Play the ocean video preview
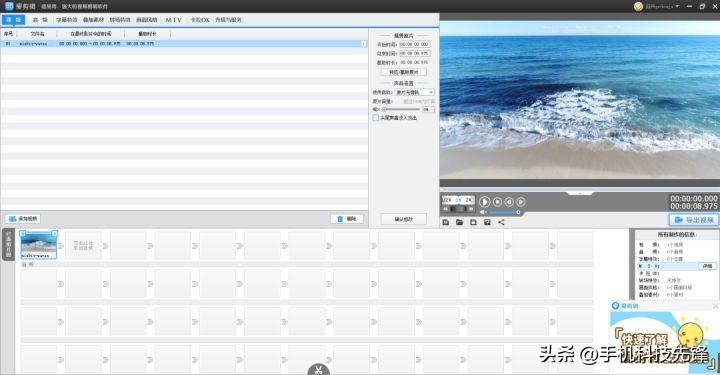This screenshot has width=720, height=375. tap(484, 201)
